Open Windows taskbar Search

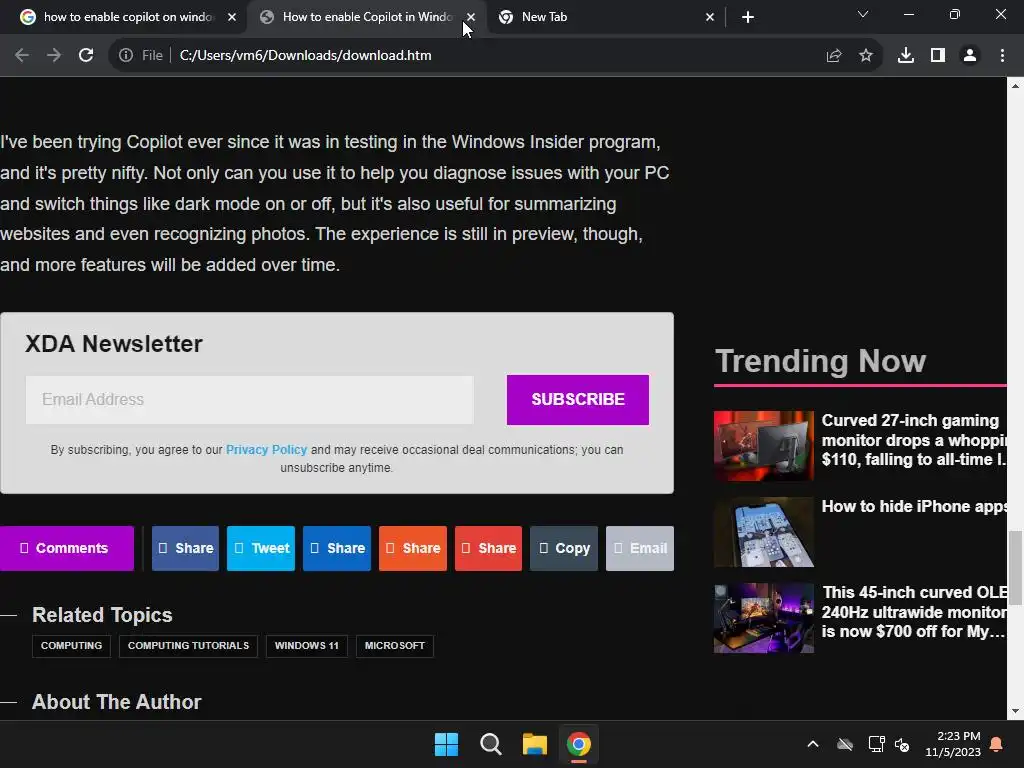(x=490, y=744)
